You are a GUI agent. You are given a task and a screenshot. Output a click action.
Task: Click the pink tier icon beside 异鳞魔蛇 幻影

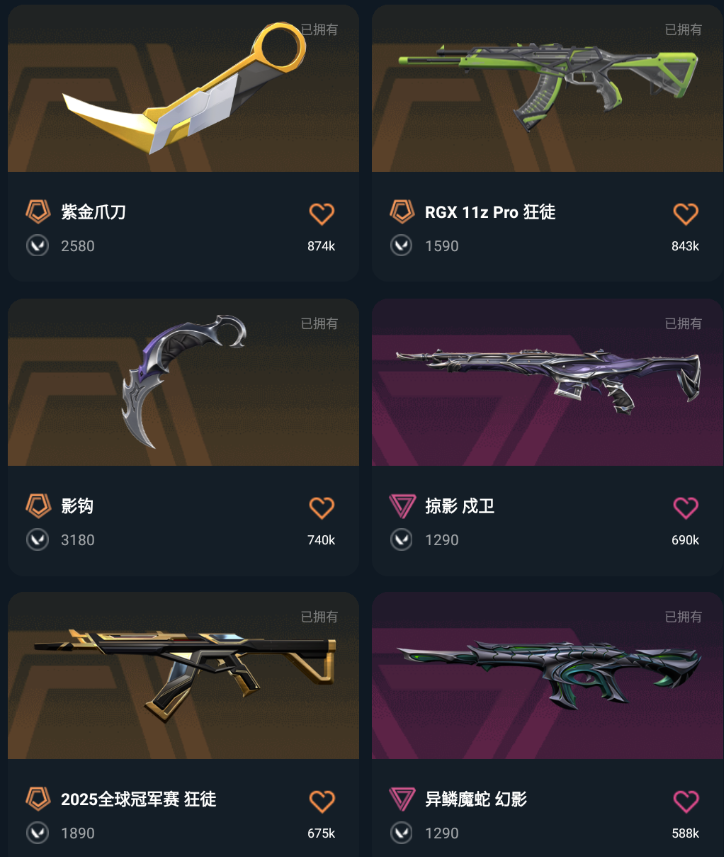click(x=402, y=799)
